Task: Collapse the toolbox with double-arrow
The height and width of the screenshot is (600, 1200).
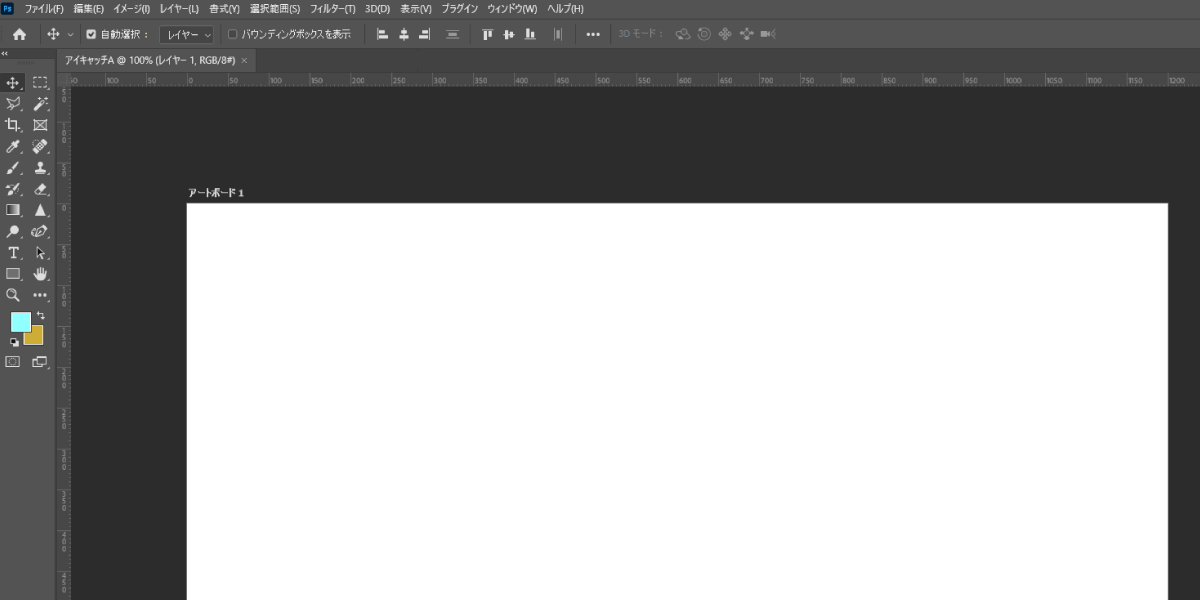Action: click(x=5, y=54)
